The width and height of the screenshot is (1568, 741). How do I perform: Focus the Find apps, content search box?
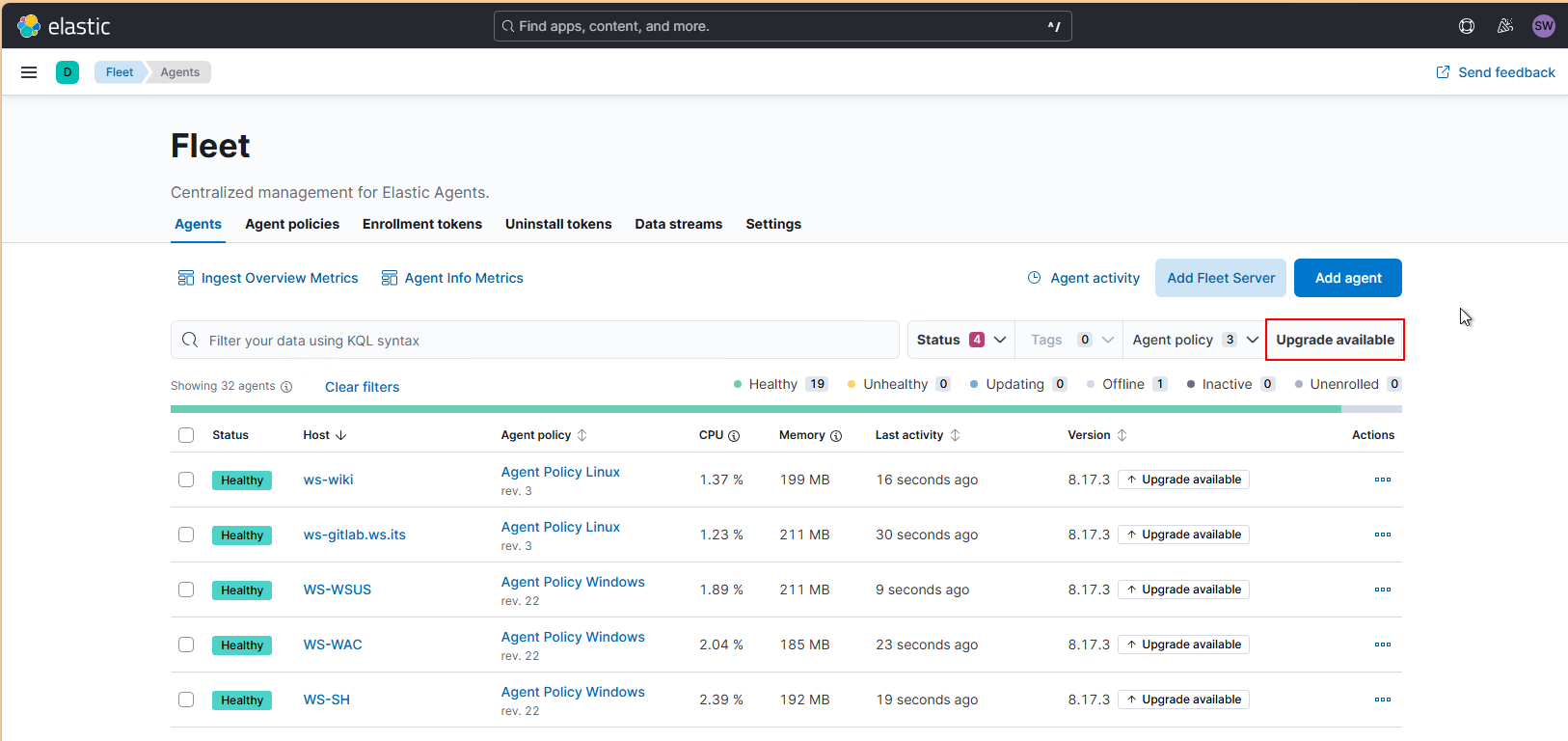[x=783, y=26]
